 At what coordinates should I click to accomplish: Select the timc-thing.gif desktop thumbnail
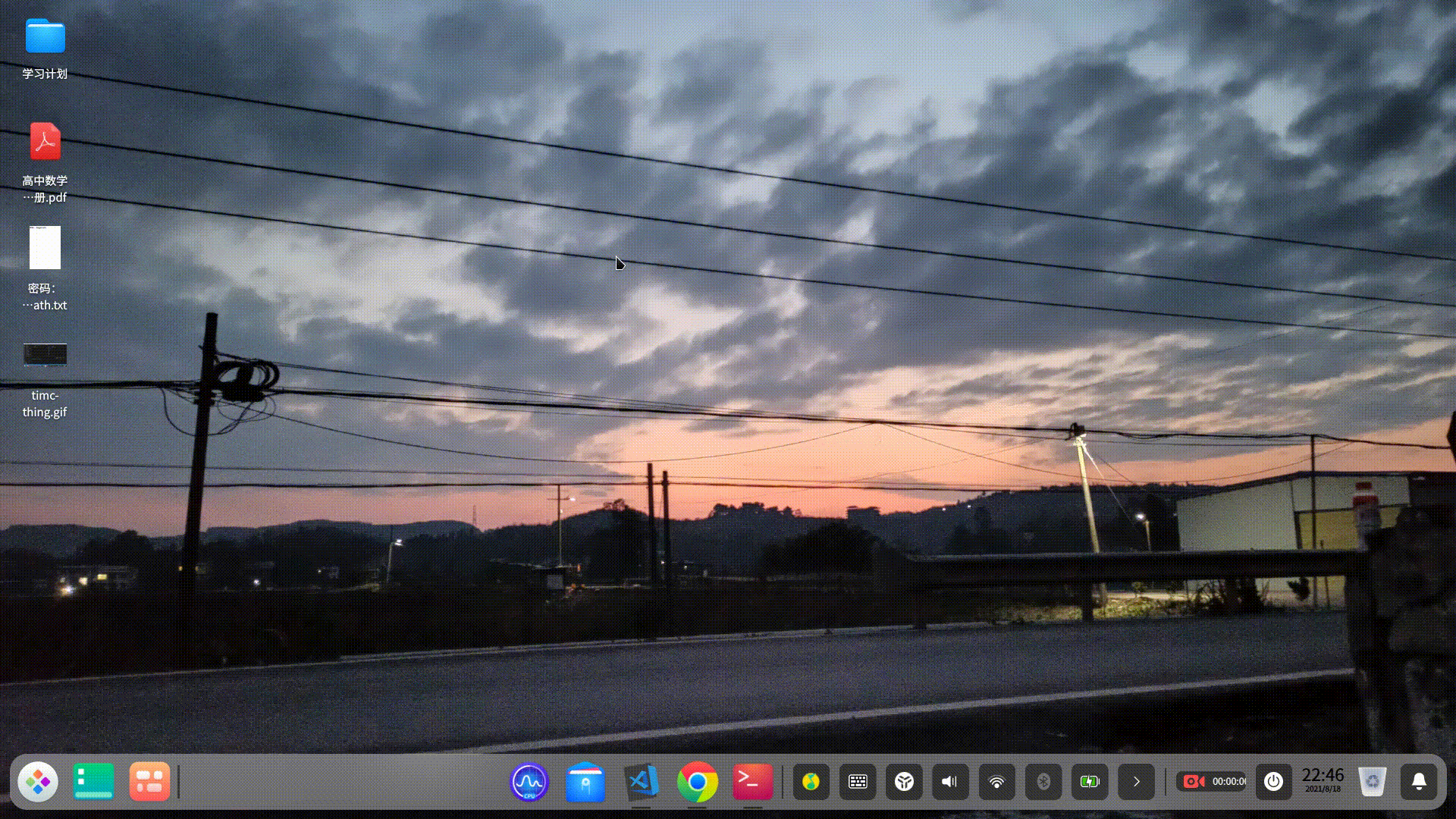click(x=45, y=354)
